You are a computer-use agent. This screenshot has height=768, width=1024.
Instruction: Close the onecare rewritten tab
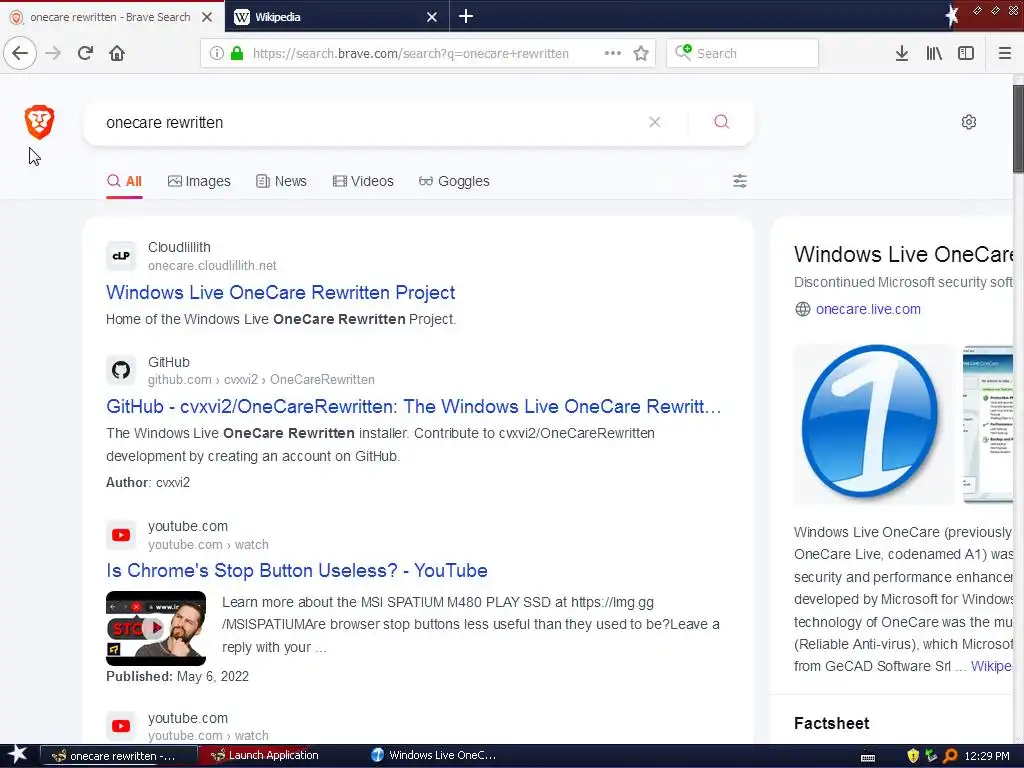click(207, 17)
